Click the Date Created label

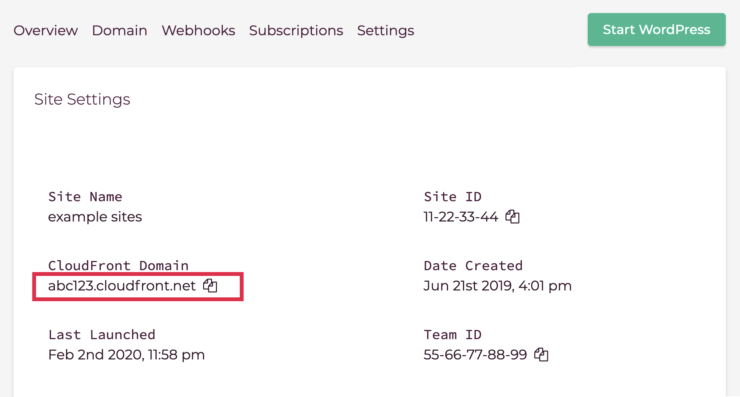473,265
